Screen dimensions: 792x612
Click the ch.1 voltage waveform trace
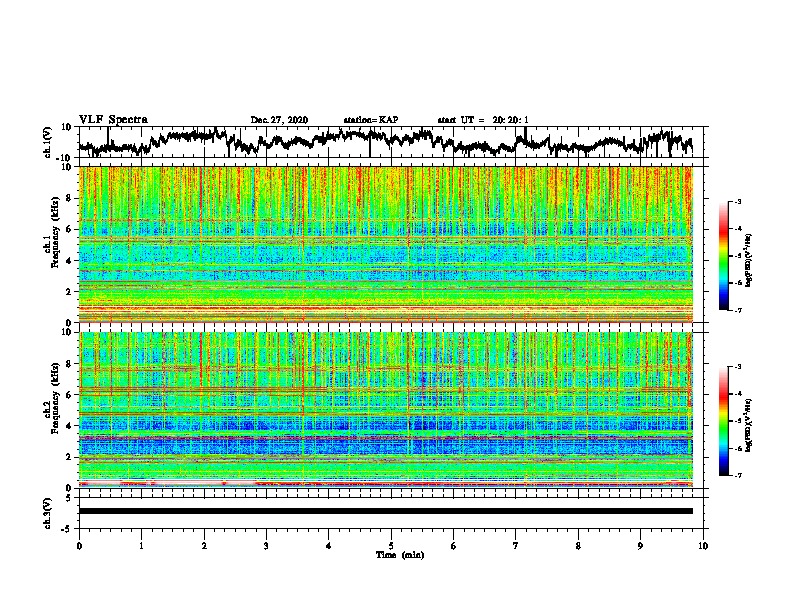pos(385,142)
